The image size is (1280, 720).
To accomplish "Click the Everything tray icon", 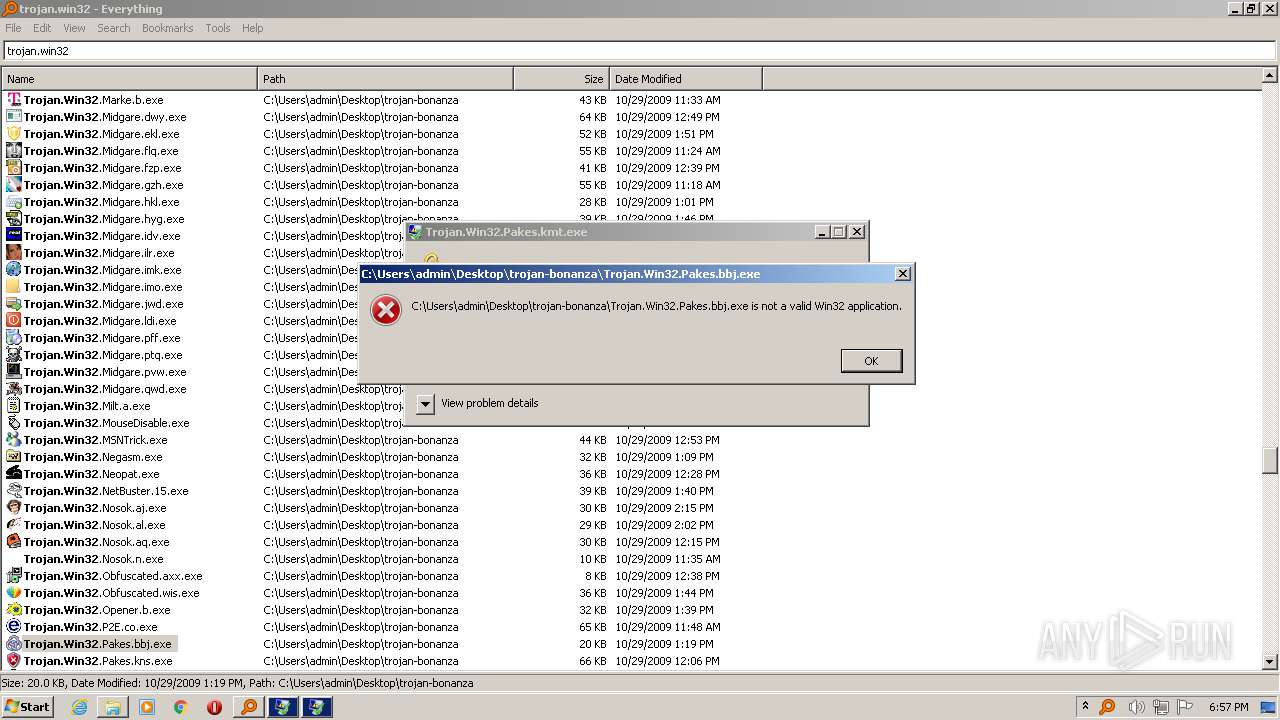I will (1108, 707).
